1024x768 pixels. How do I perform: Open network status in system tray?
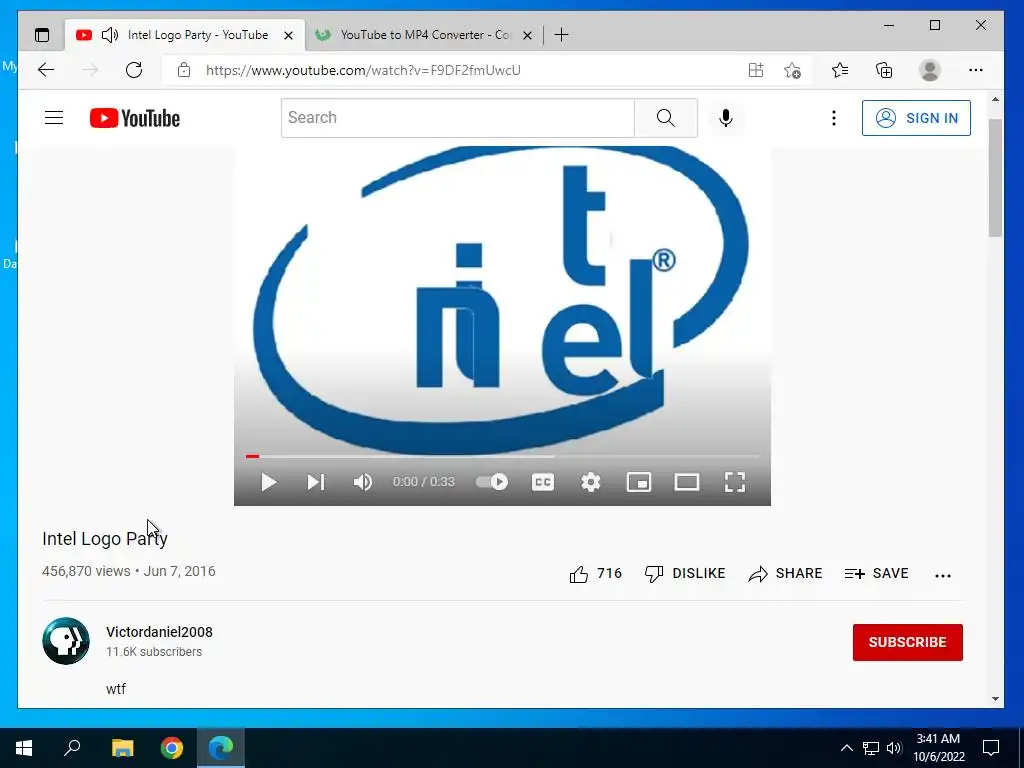click(871, 748)
